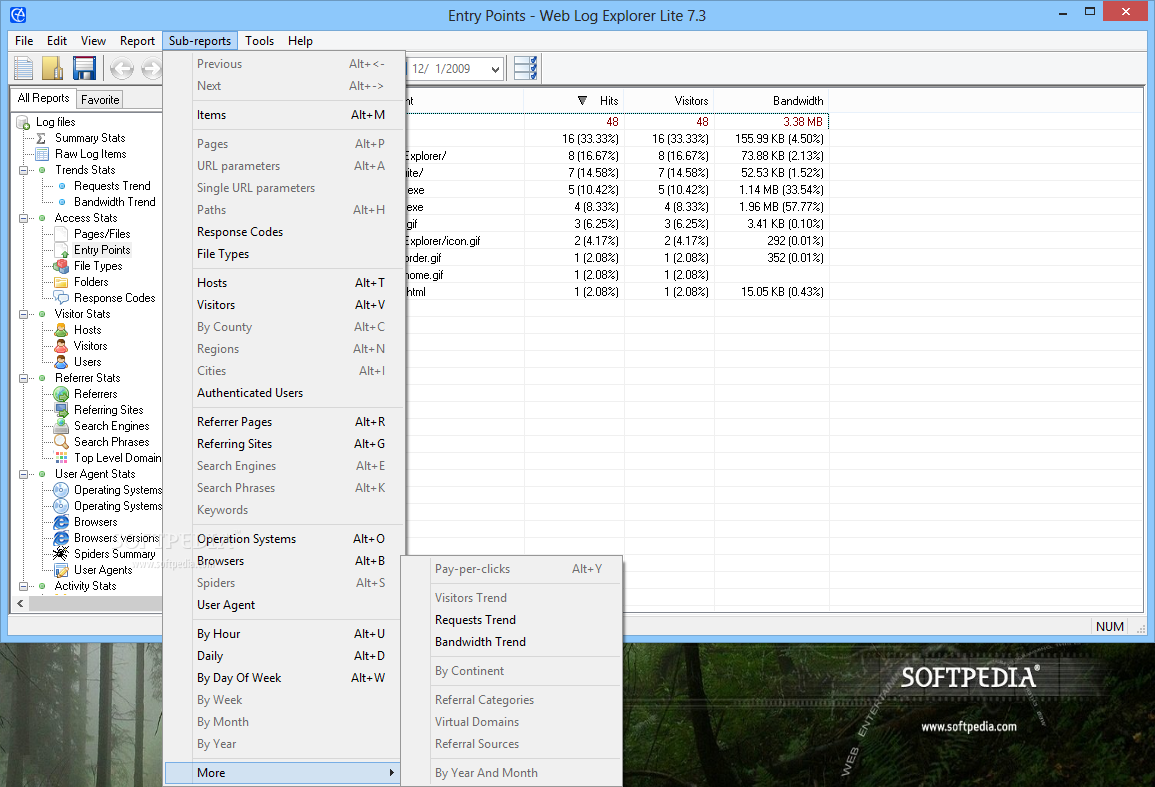The height and width of the screenshot is (787, 1155).
Task: Click the Hits column sort arrow
Action: click(582, 101)
